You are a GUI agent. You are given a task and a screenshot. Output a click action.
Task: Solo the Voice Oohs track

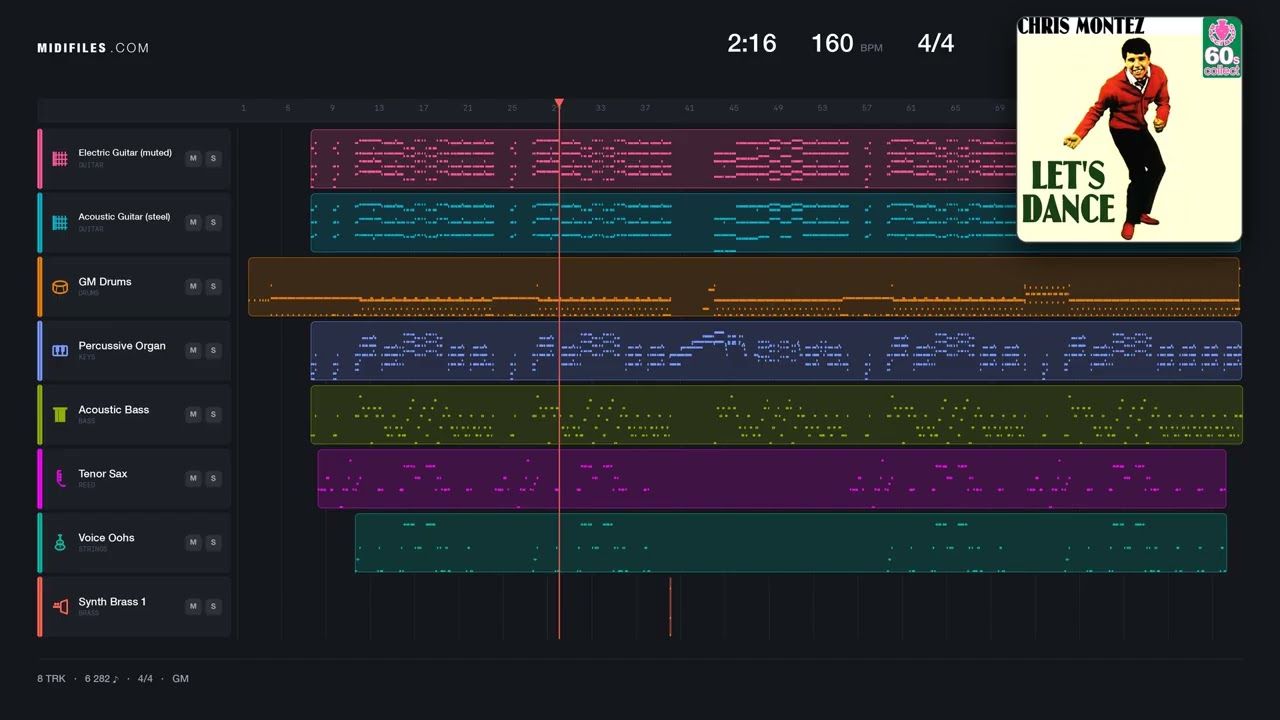pos(213,542)
